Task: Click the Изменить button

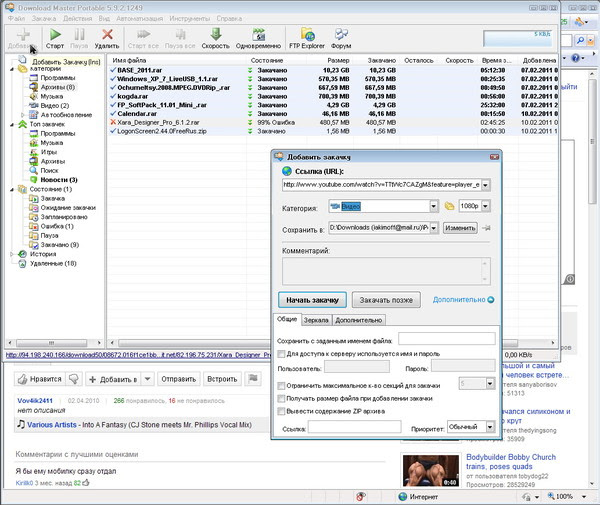Action: point(460,228)
